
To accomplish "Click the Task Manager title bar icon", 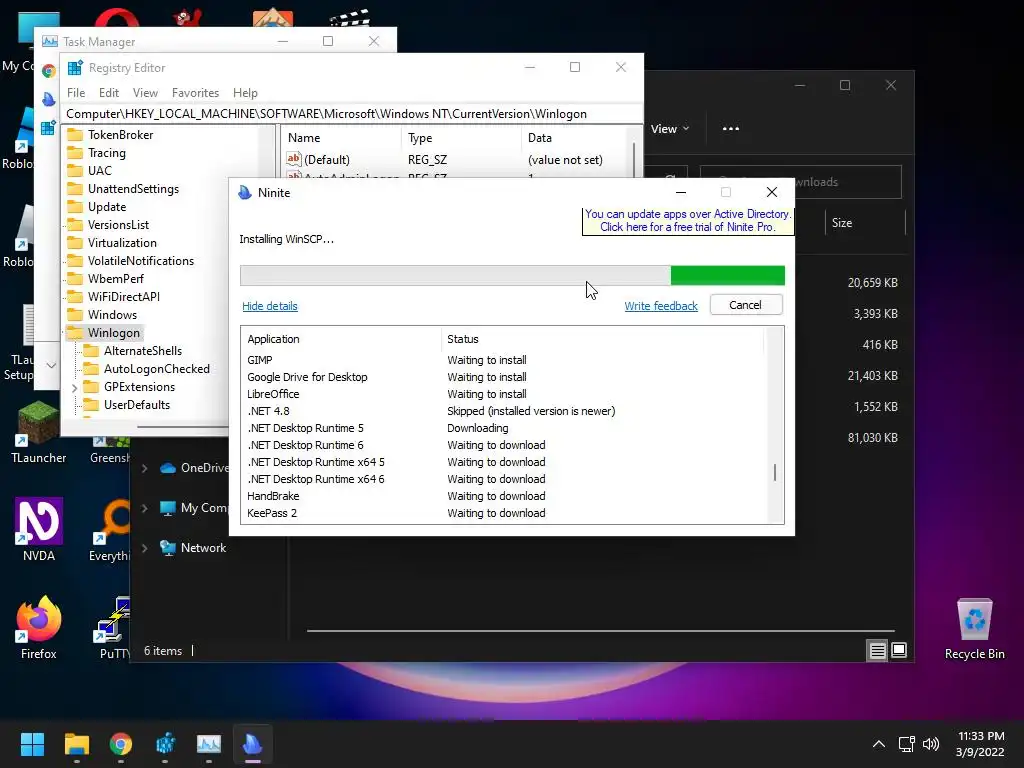I will pyautogui.click(x=50, y=41).
